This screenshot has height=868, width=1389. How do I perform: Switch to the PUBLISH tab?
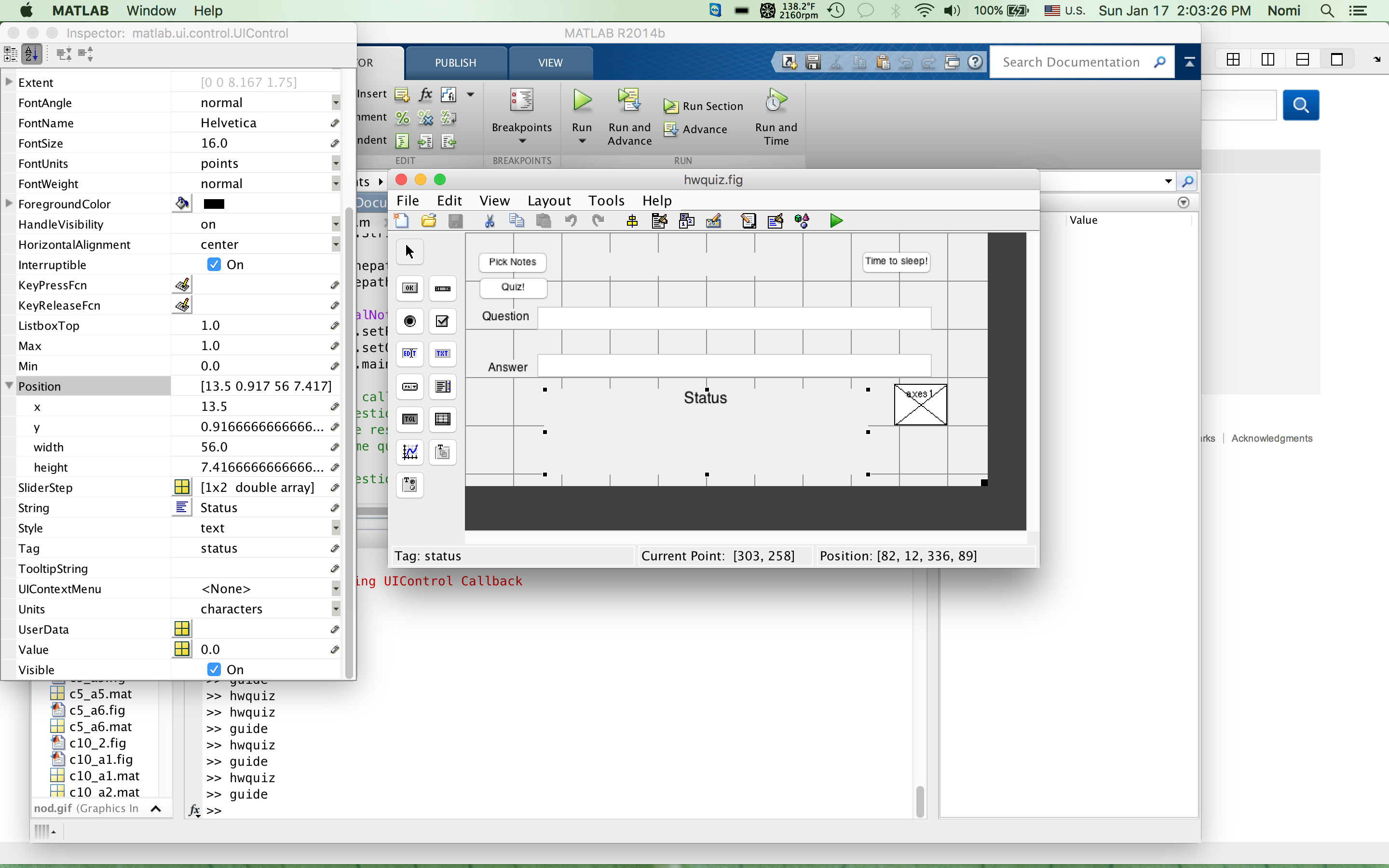(x=455, y=63)
